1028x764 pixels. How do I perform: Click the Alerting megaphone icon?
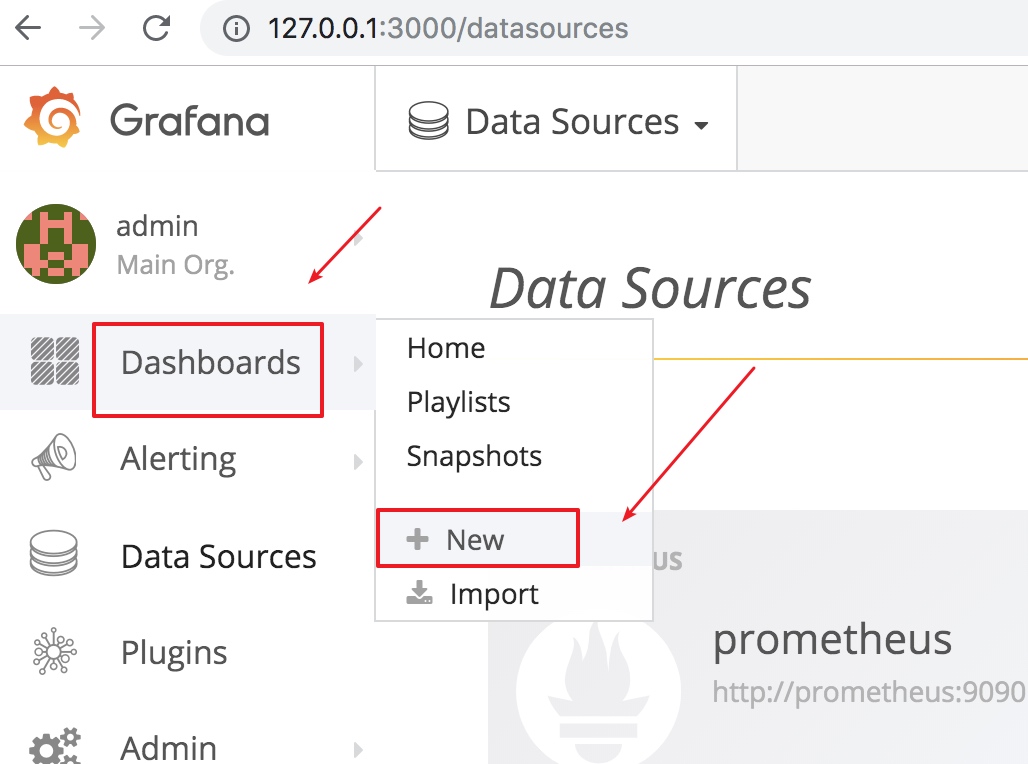coord(54,457)
